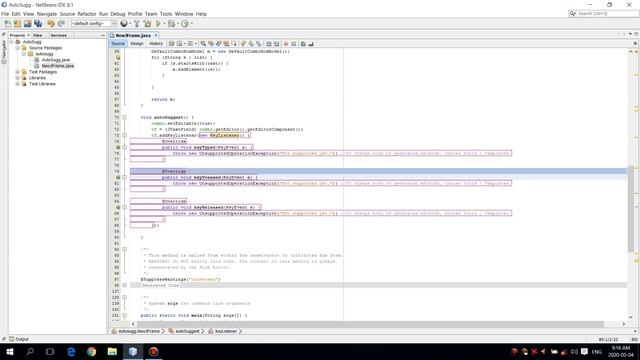The width and height of the screenshot is (640, 360).
Task: Click the green Run Project icon
Action: 158,24
